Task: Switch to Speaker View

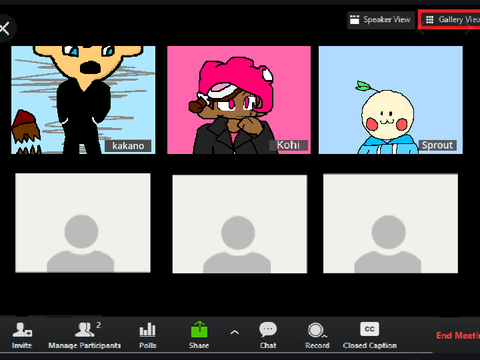Action: tap(381, 20)
